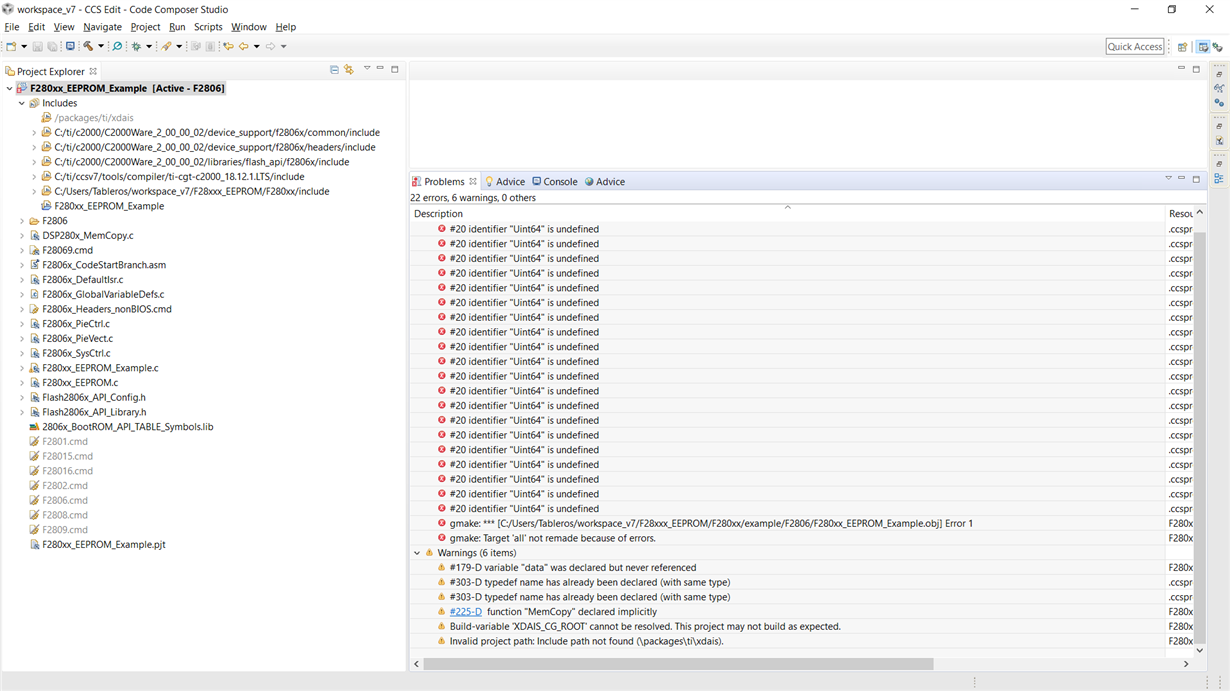Click the Last Edit Location arrow icon

point(228,46)
